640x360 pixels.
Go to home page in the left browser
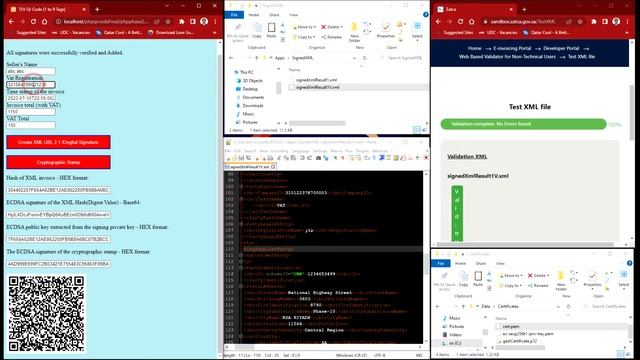coord(44,21)
